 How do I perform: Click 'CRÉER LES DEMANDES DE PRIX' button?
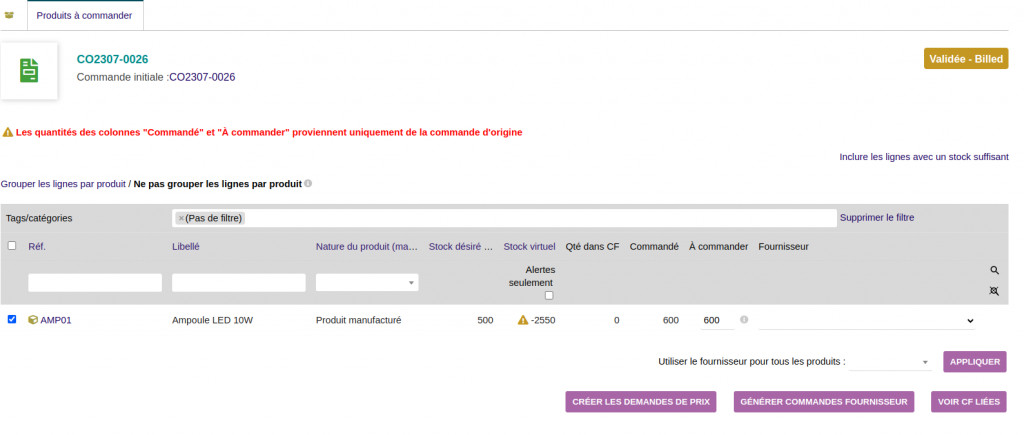(x=641, y=402)
